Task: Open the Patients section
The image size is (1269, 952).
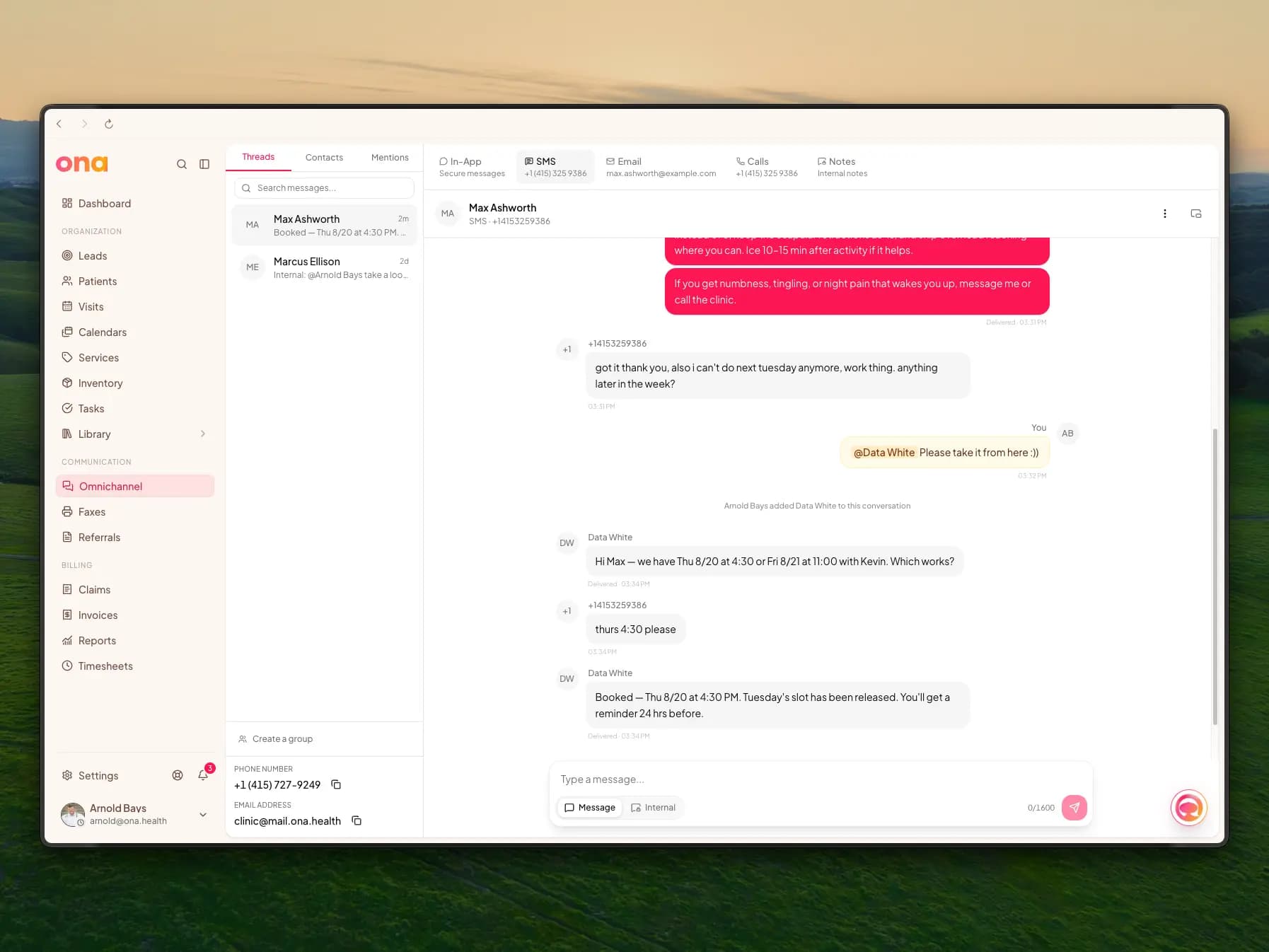Action: pyautogui.click(x=134, y=281)
